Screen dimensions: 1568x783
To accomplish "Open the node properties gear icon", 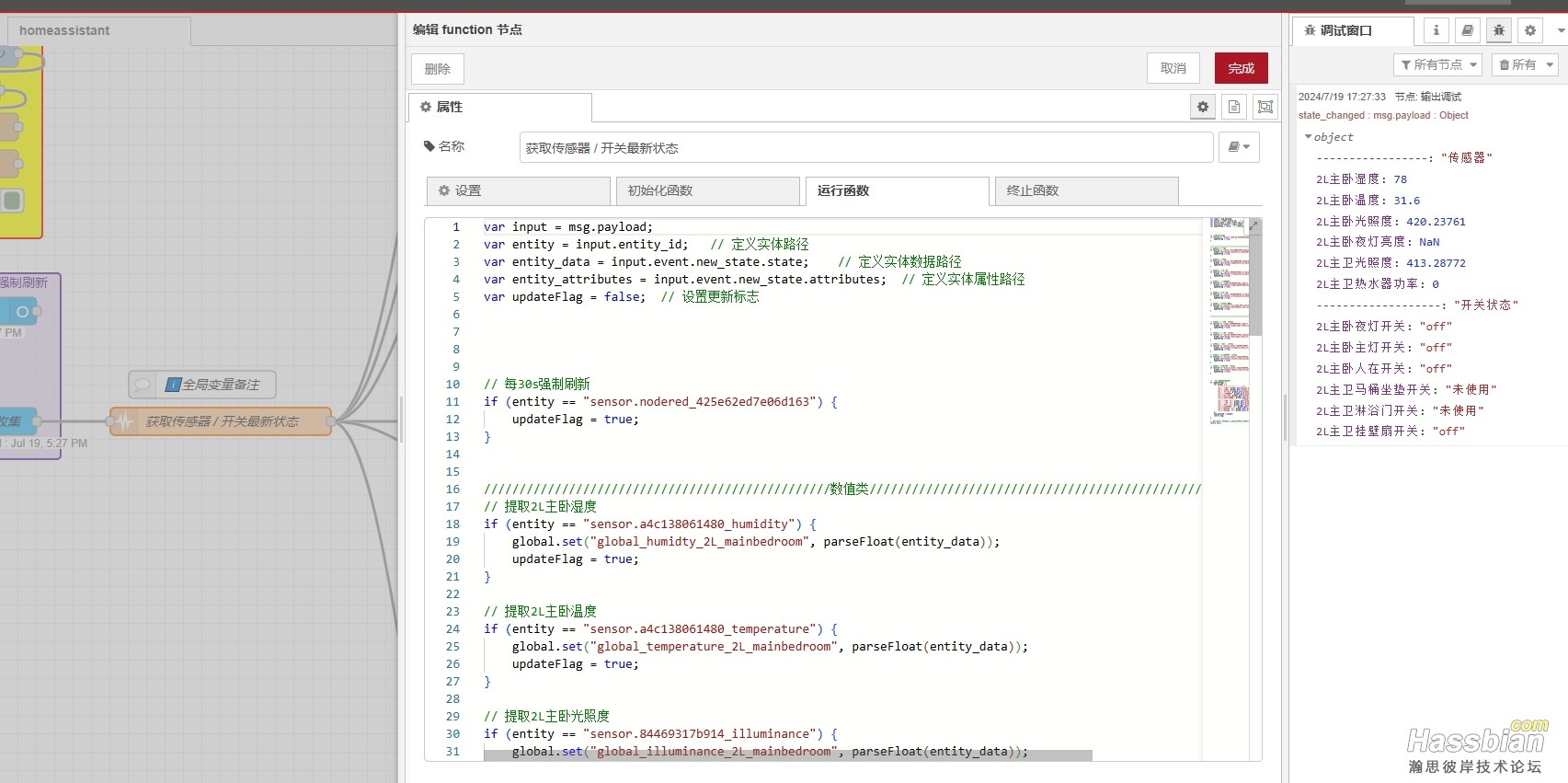I will pyautogui.click(x=1202, y=107).
